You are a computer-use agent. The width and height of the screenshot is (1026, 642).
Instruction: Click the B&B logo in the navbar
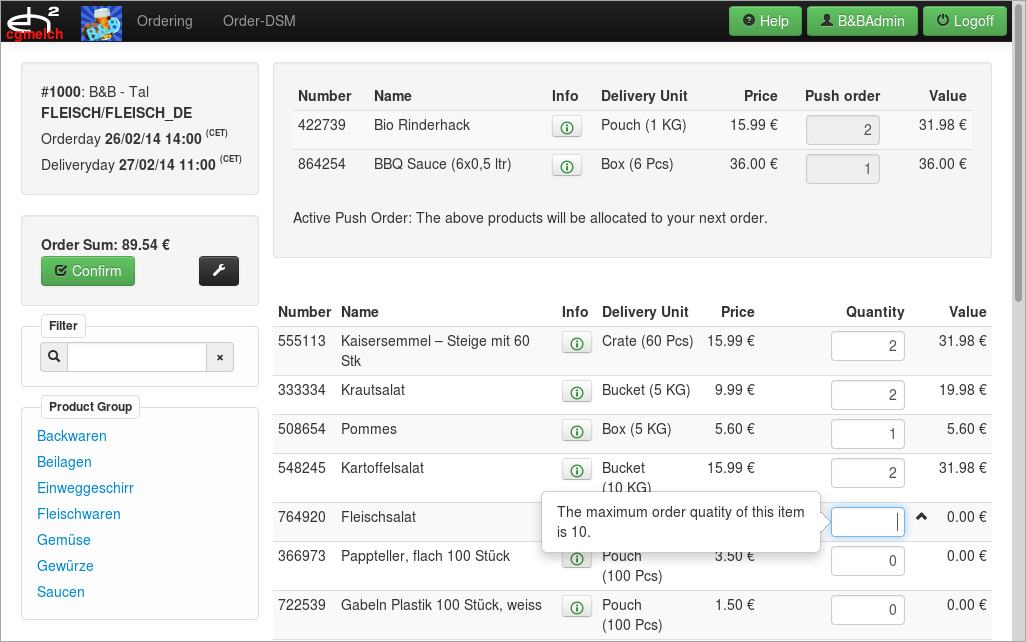point(101,21)
